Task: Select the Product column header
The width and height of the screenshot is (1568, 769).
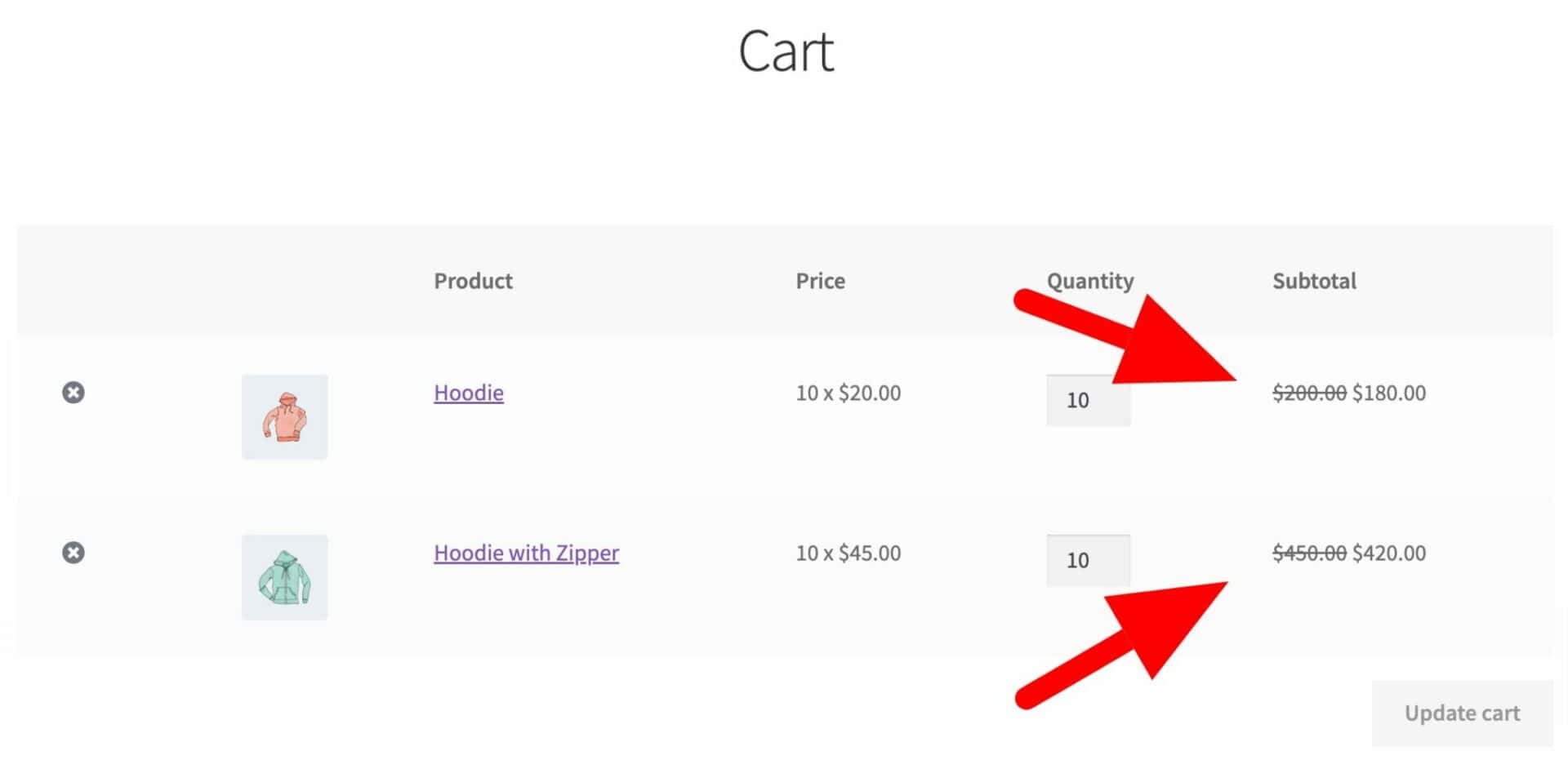Action: tap(473, 281)
